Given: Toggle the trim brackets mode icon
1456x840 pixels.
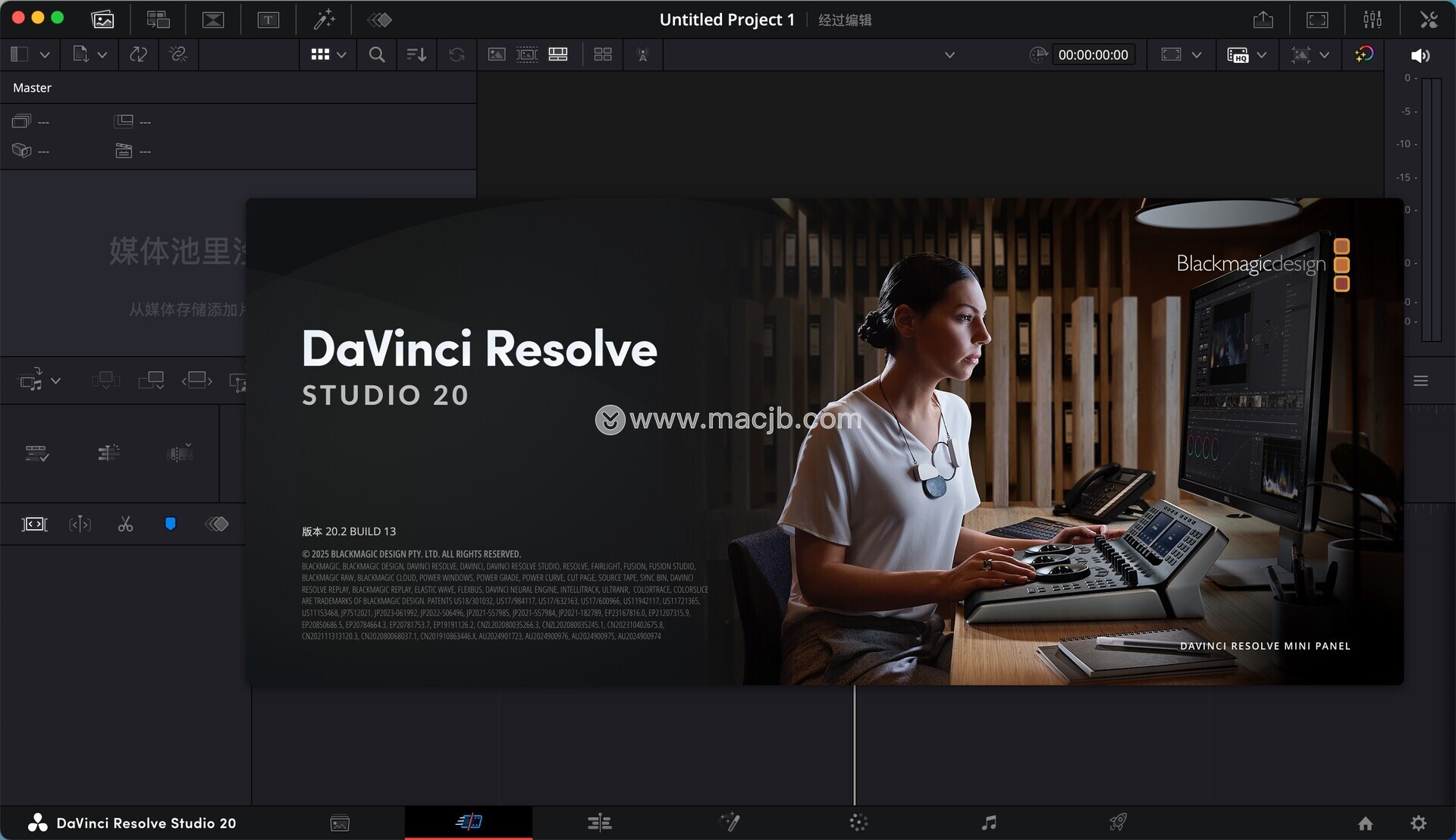Looking at the screenshot, I should coord(34,524).
